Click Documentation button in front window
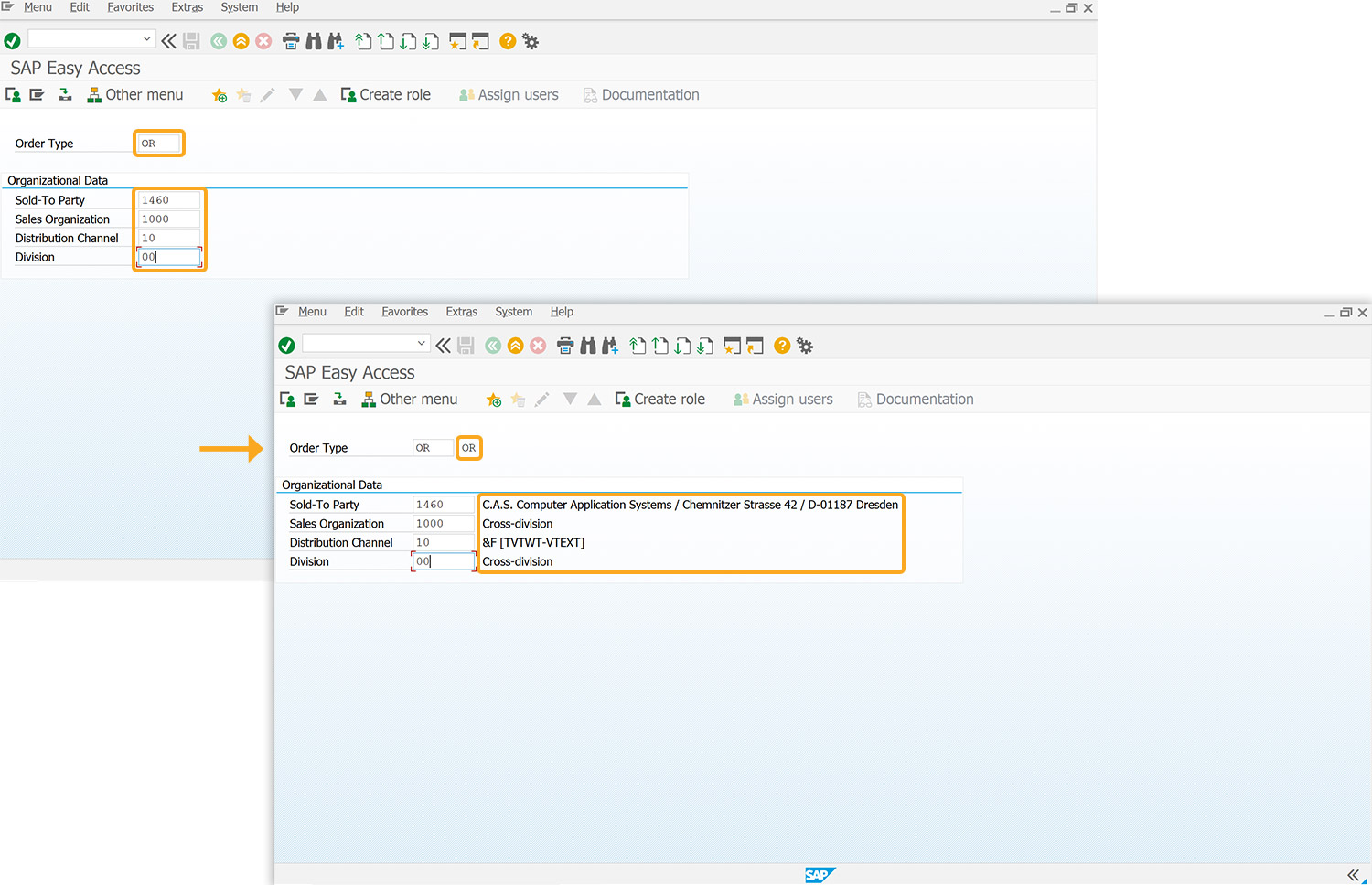The image size is (1372, 885). click(x=916, y=400)
